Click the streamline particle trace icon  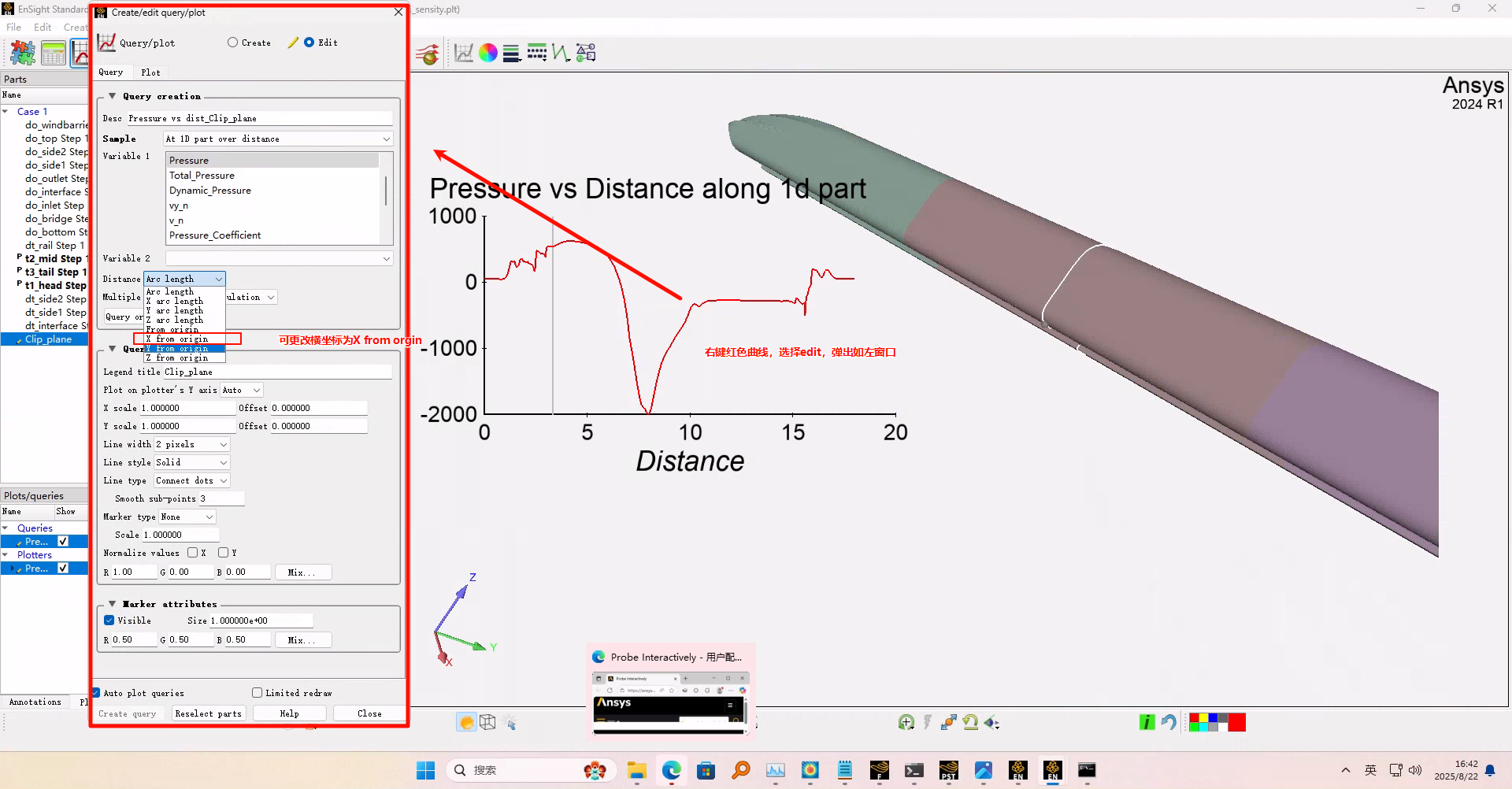[x=428, y=54]
